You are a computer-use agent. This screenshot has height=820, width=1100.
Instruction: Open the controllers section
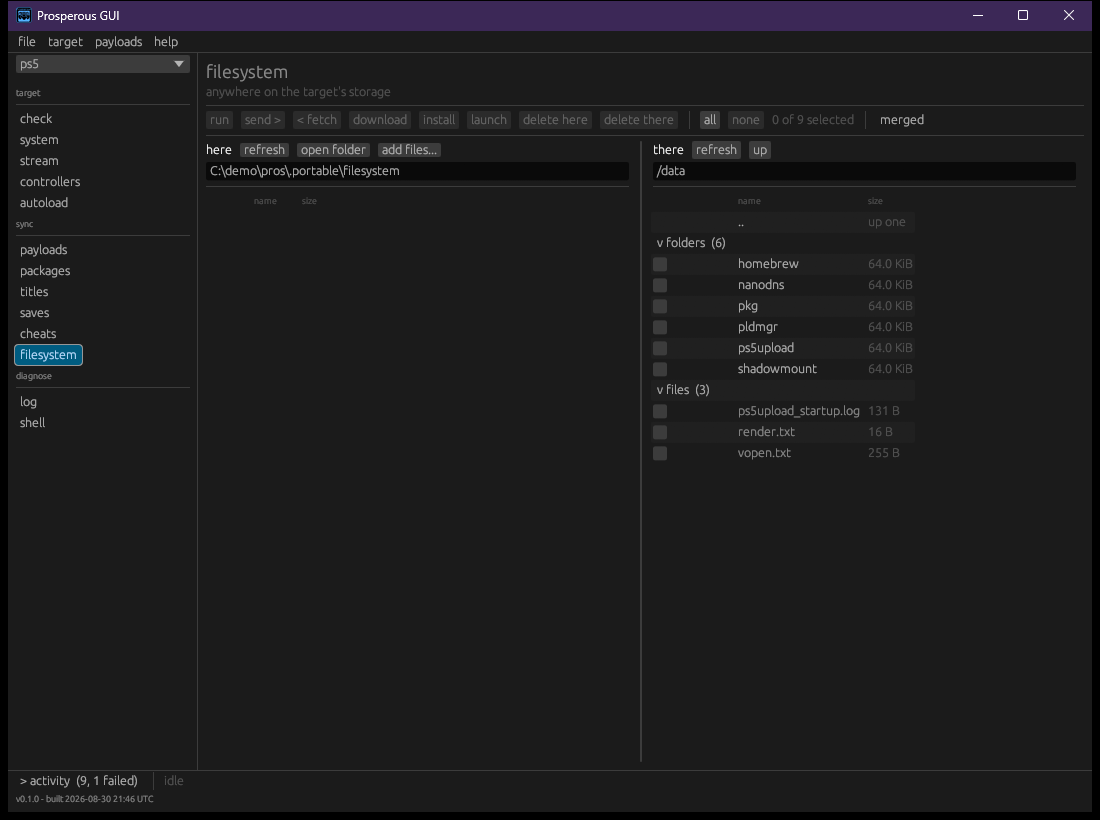pyautogui.click(x=50, y=182)
